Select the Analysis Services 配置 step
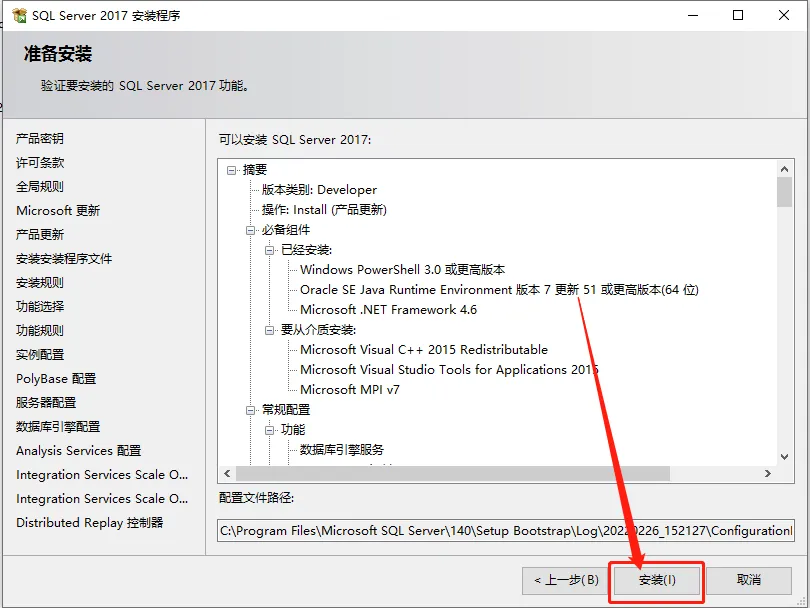Image resolution: width=810 pixels, height=608 pixels. [79, 451]
